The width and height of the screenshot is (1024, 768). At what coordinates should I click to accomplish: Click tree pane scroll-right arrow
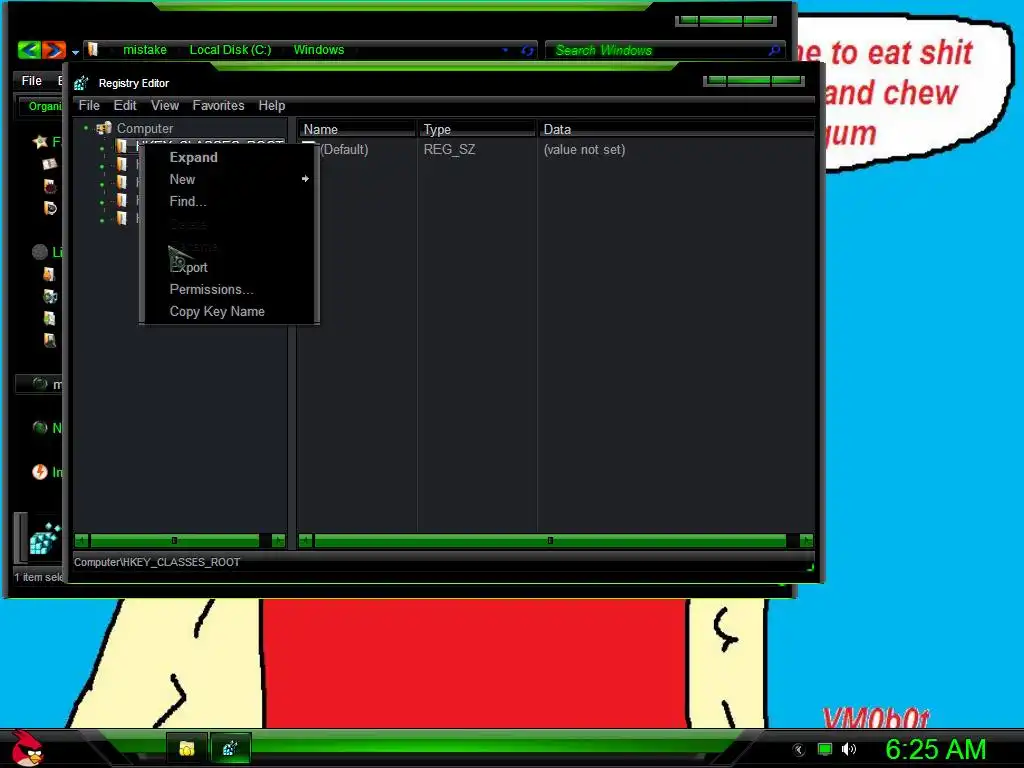[x=278, y=541]
